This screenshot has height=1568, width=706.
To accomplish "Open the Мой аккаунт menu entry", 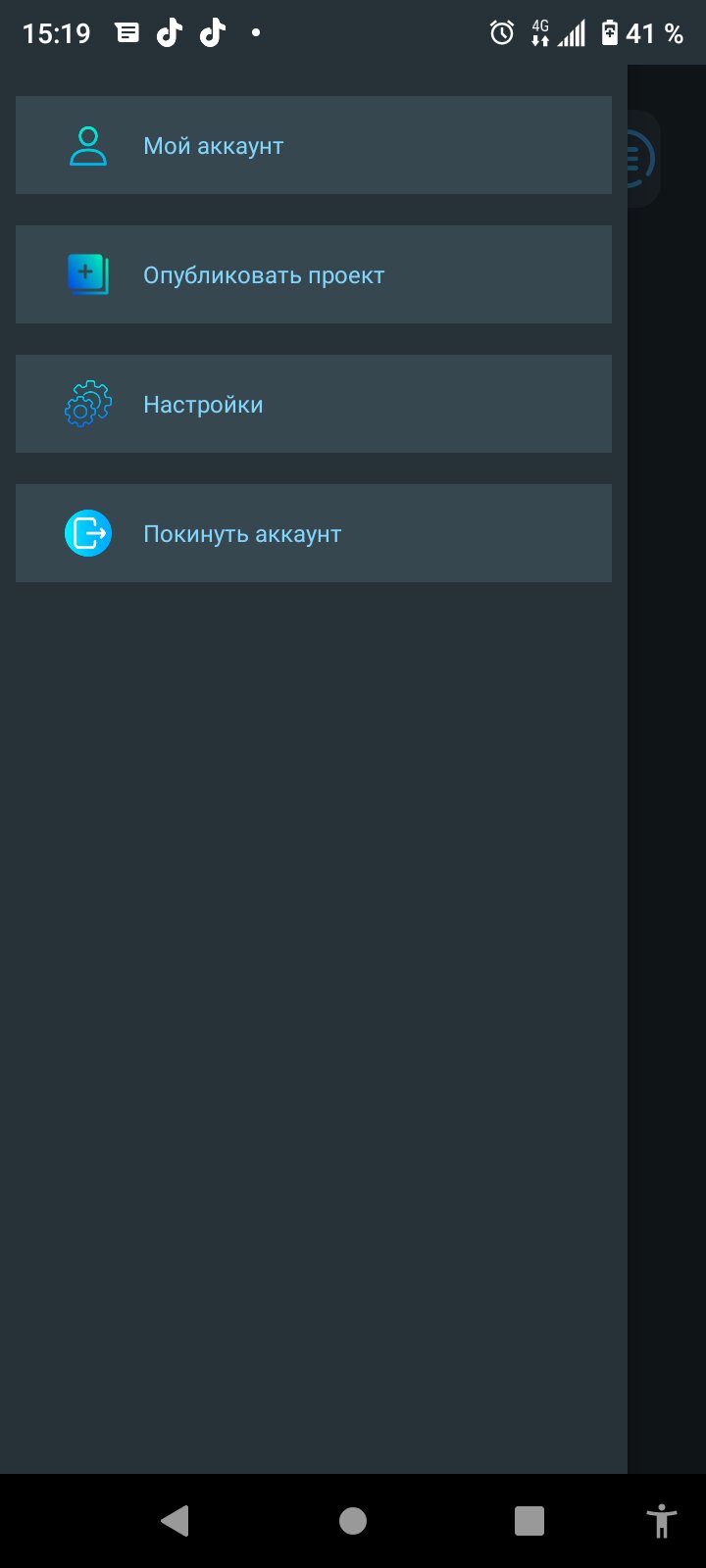I will pyautogui.click(x=314, y=145).
